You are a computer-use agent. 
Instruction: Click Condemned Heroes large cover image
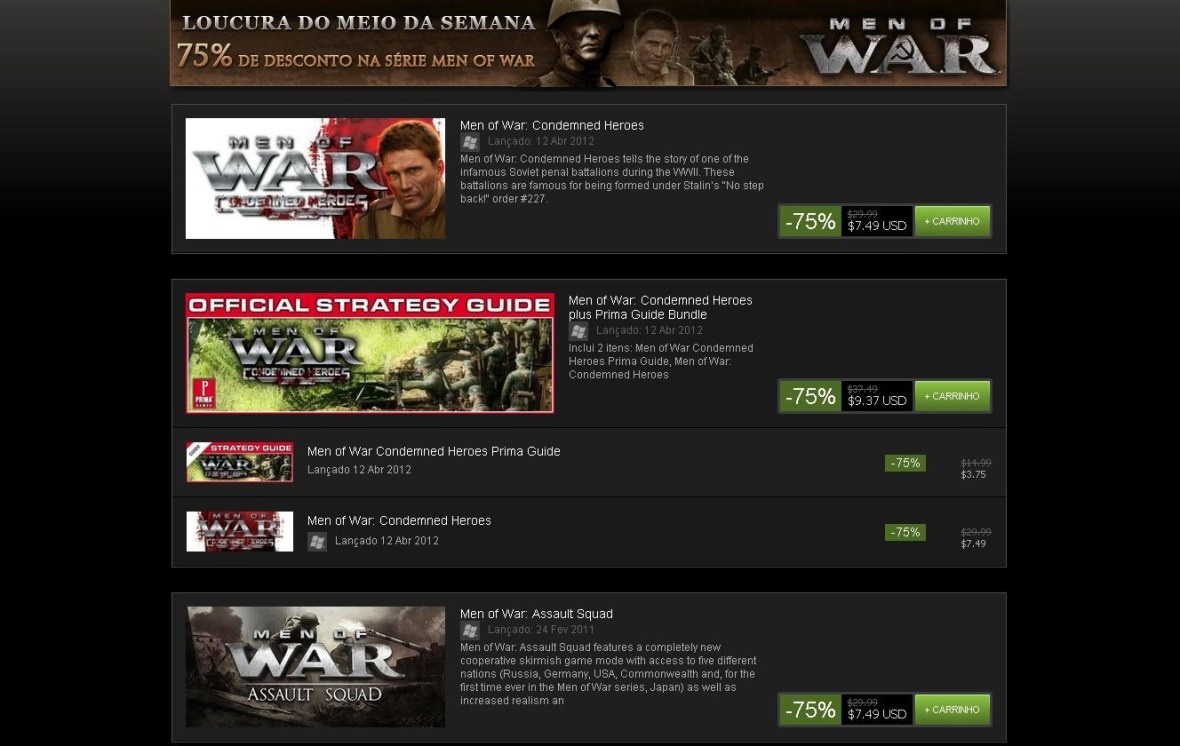coord(315,178)
